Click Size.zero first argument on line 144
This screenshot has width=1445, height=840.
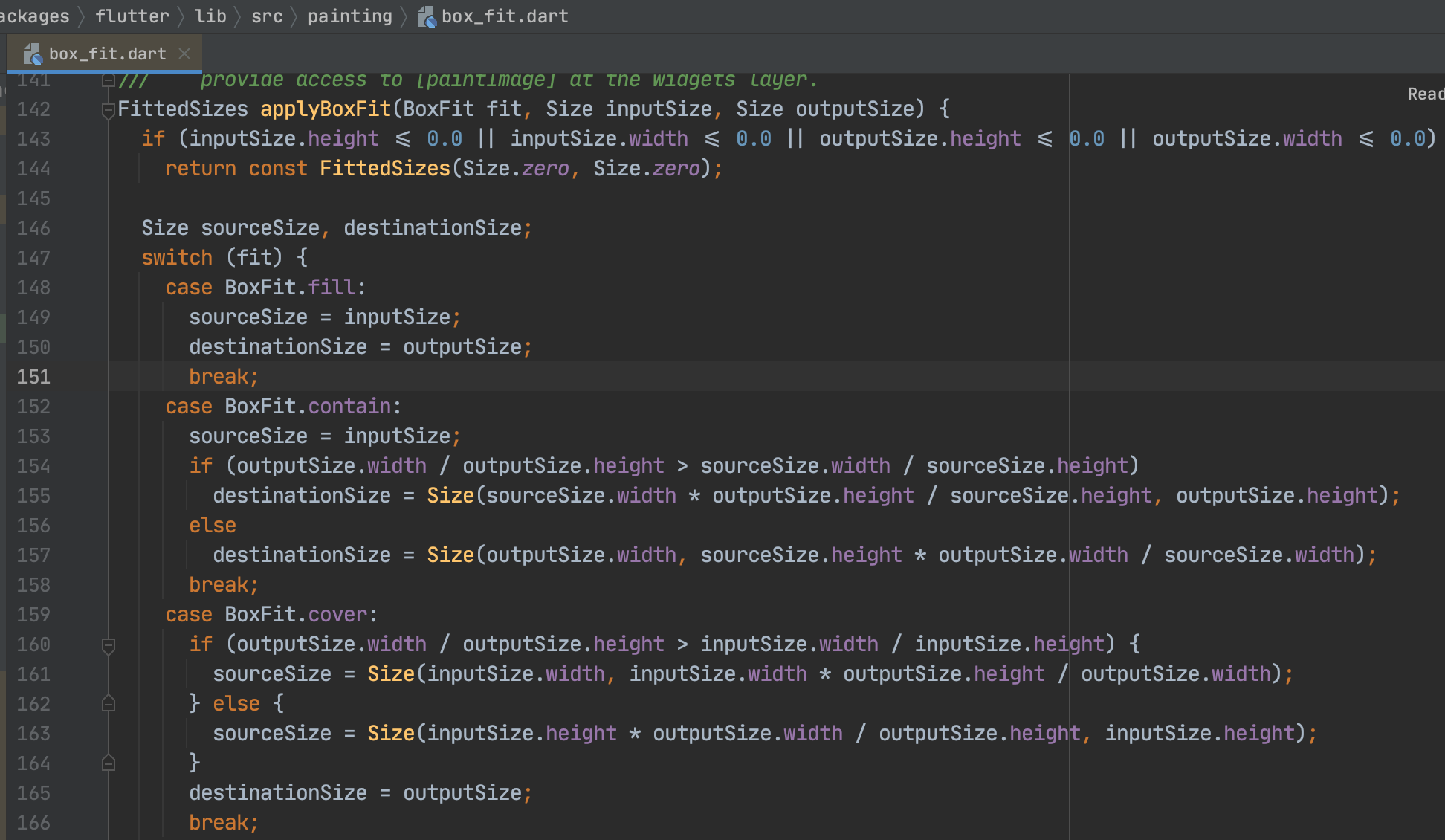tap(516, 169)
